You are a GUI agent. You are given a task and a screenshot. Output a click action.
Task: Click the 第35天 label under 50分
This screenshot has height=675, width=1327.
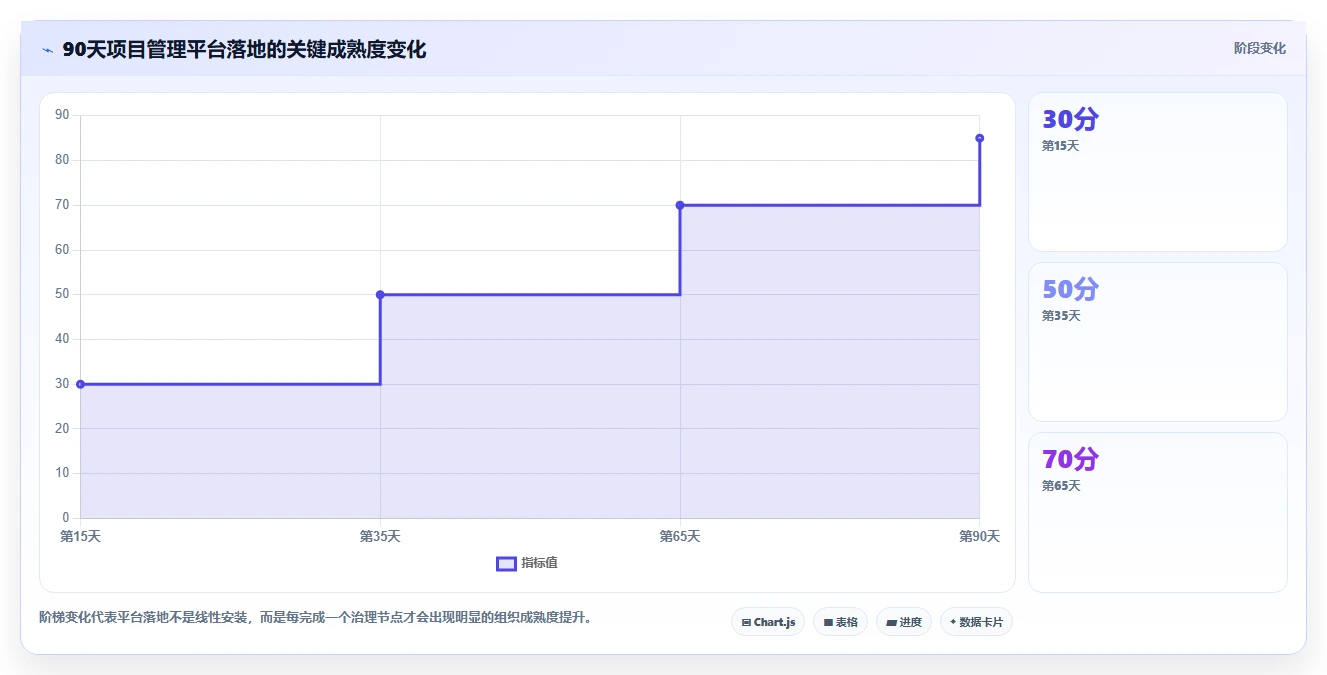click(x=1060, y=316)
